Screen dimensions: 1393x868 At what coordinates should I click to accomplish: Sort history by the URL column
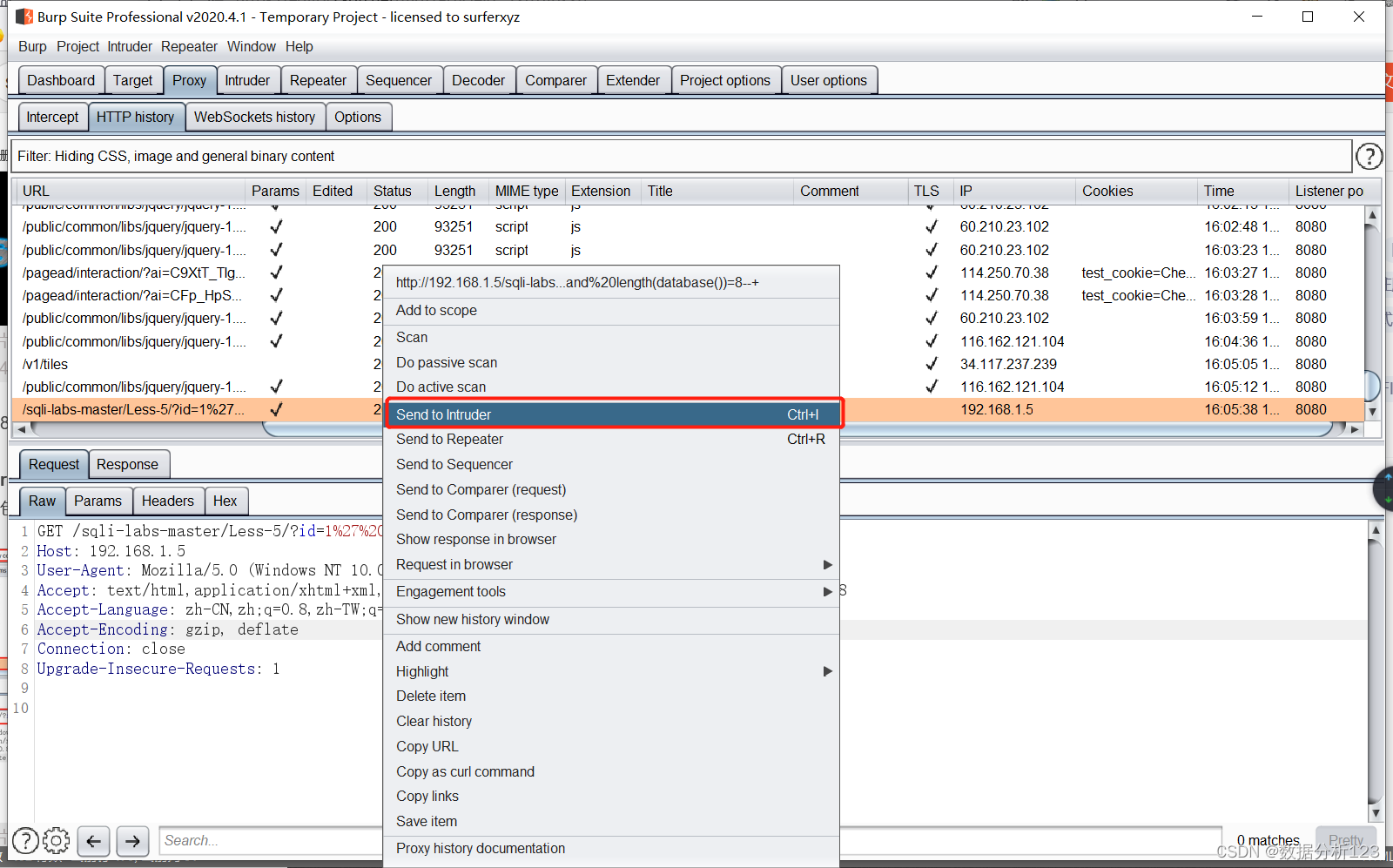129,192
